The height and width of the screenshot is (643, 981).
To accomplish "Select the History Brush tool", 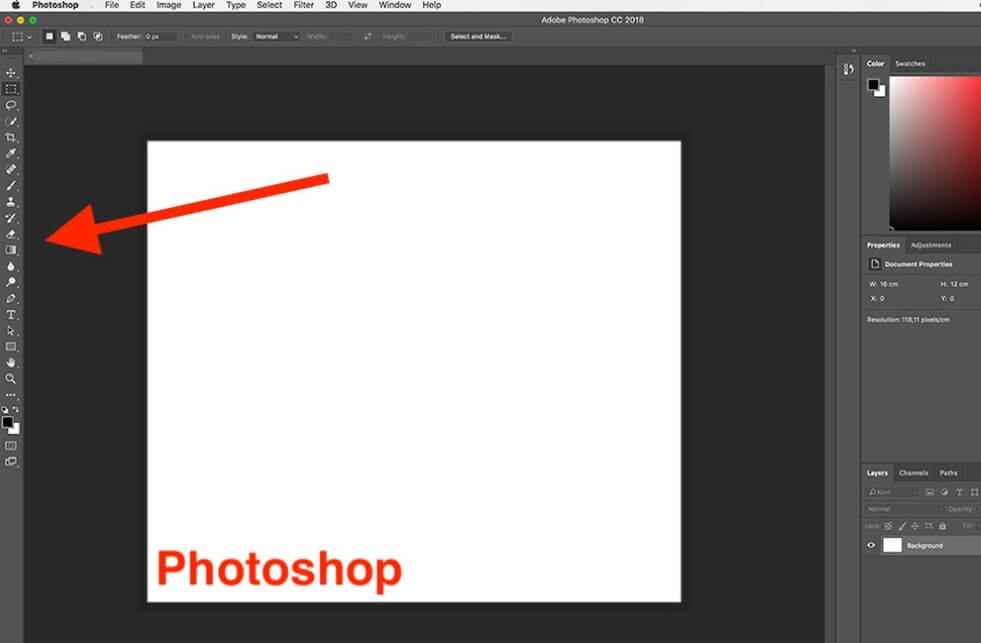I will point(11,218).
